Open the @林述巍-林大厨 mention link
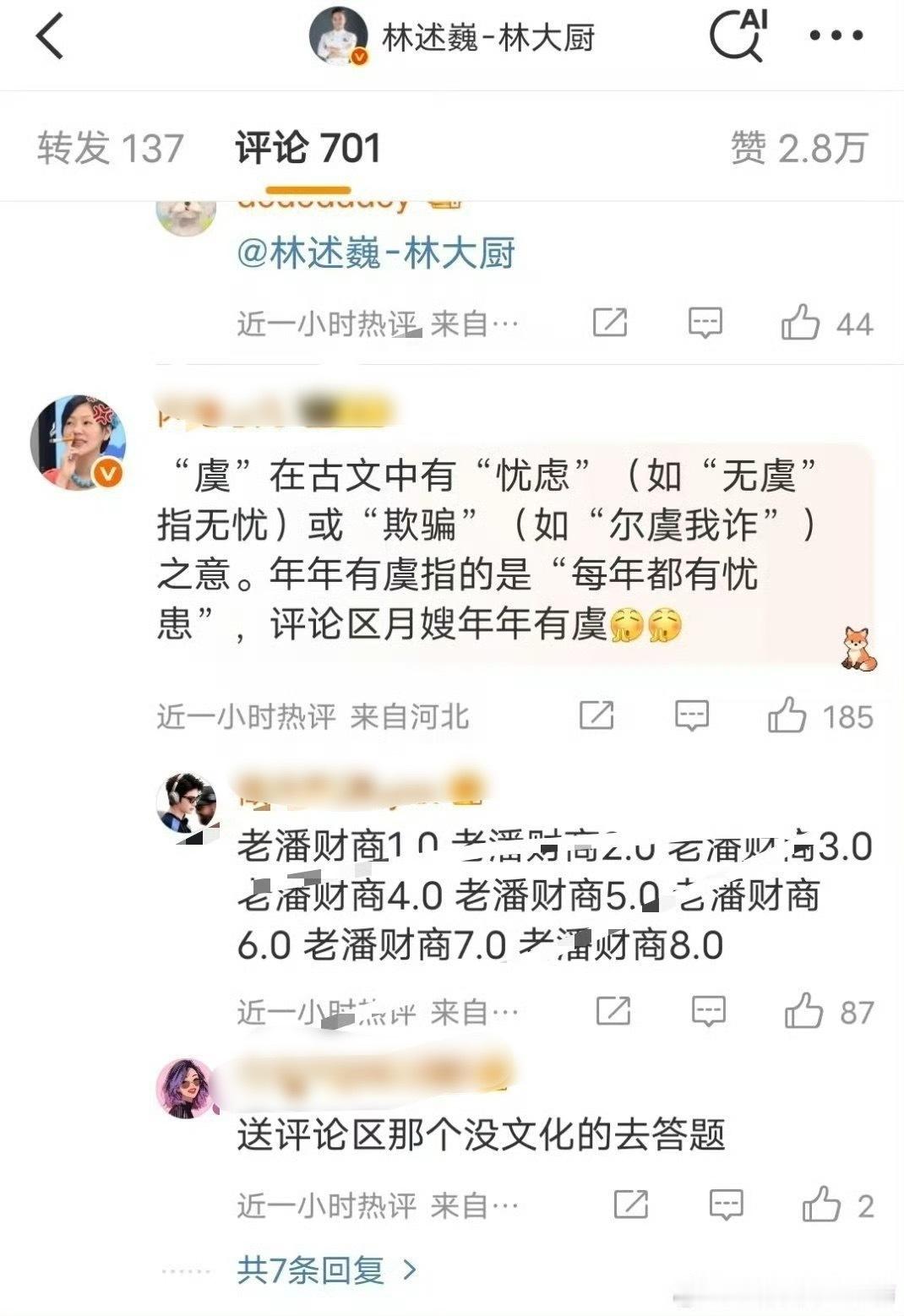The image size is (904, 1316). point(376,253)
